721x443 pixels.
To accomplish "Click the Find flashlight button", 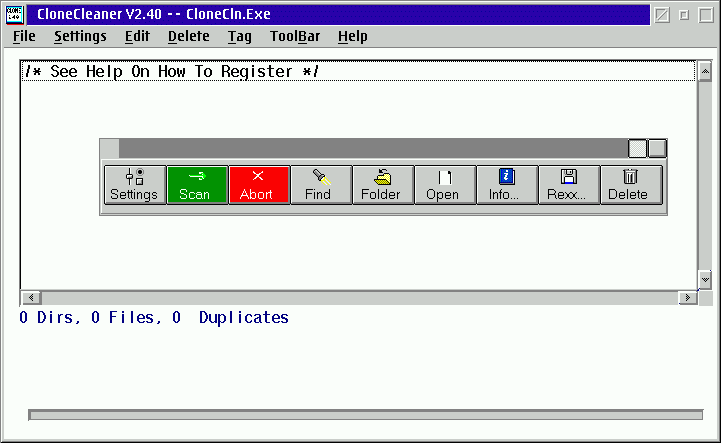I will point(321,185).
